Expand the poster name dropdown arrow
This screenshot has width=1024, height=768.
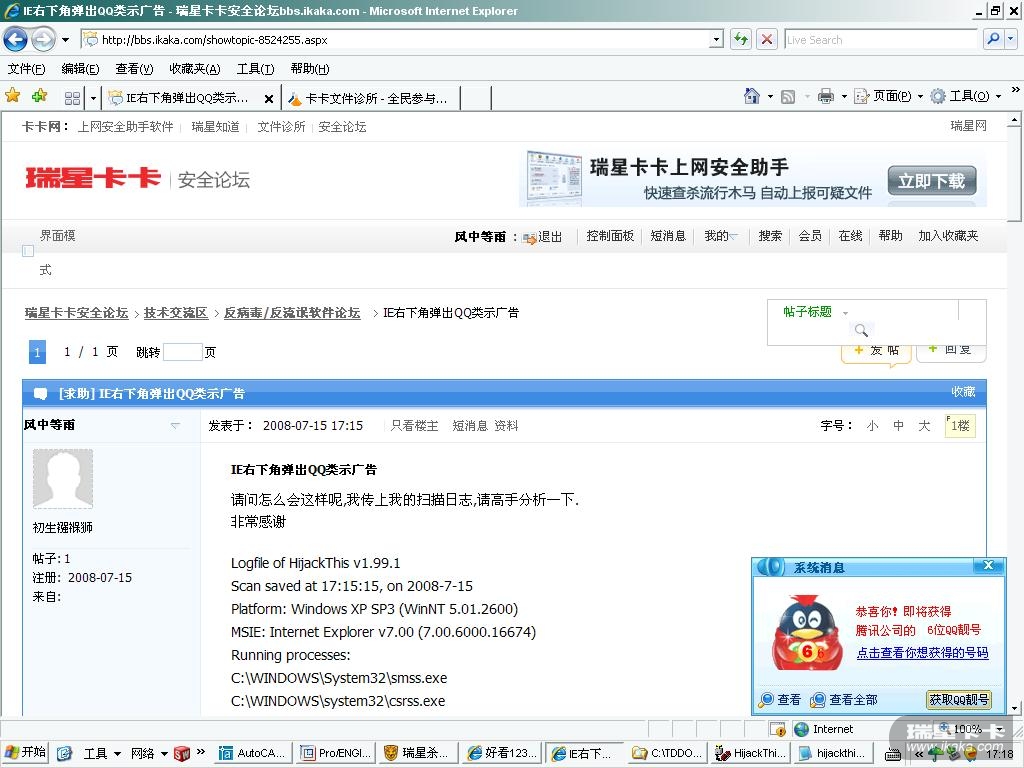[175, 425]
